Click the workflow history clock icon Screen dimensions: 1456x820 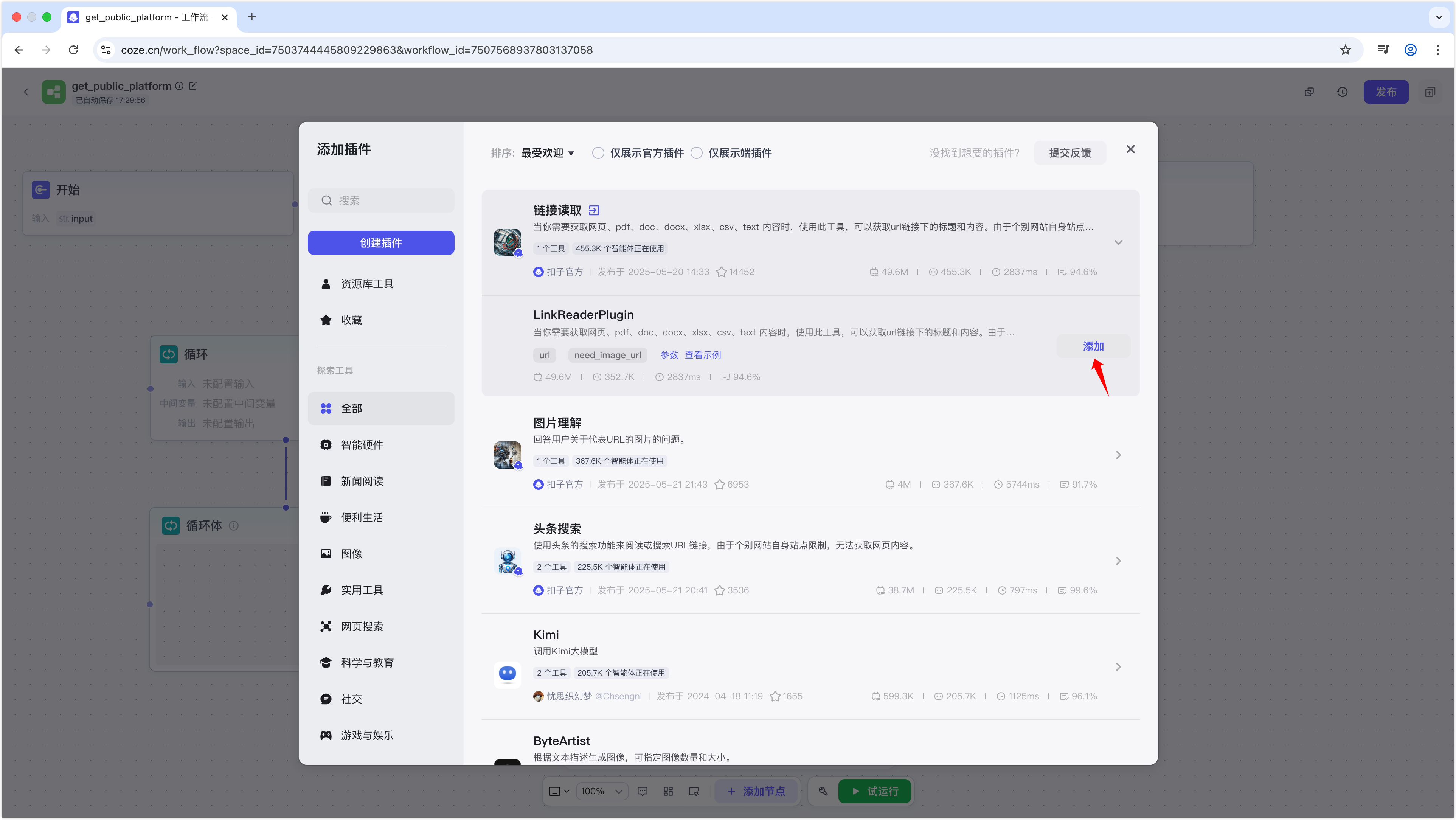[1343, 92]
